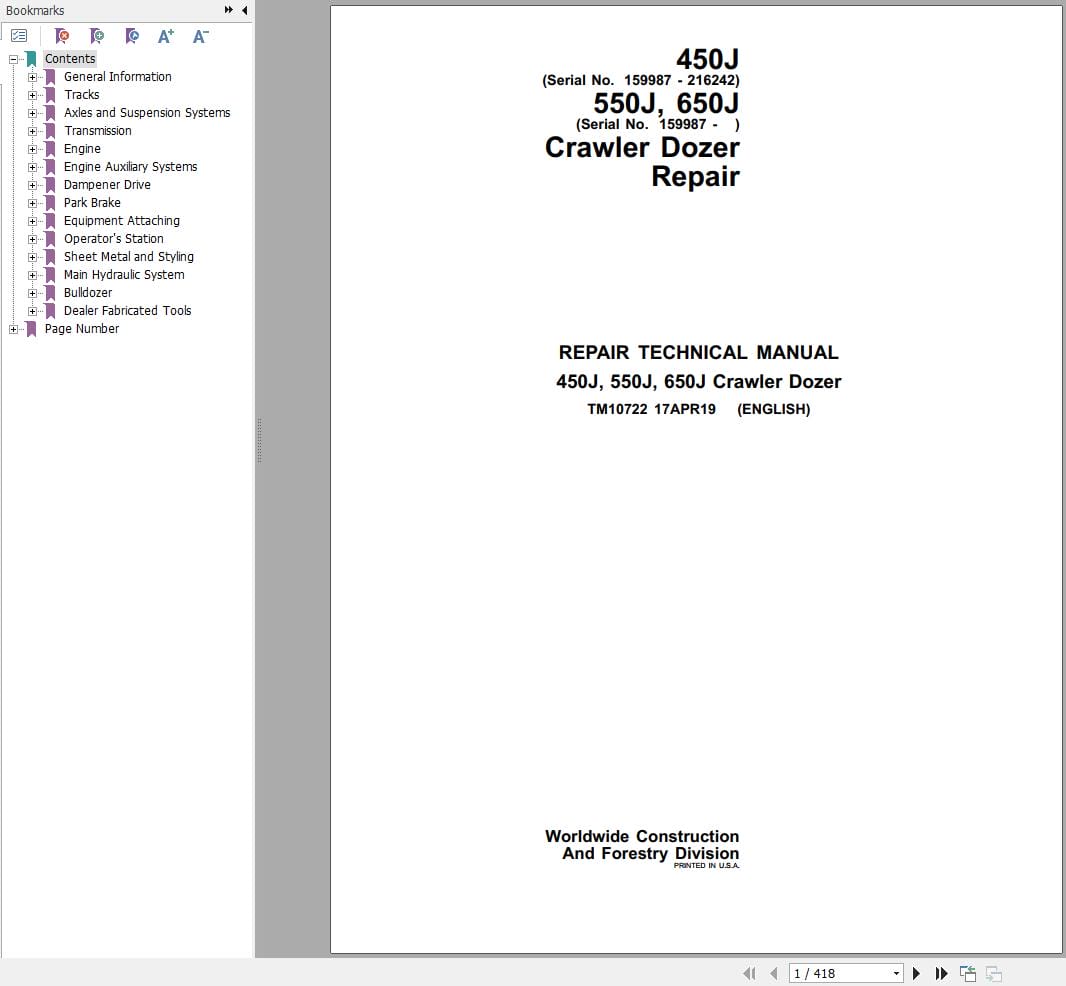1066x986 pixels.
Task: Expand the Equipment Attaching node
Action: pos(32,221)
